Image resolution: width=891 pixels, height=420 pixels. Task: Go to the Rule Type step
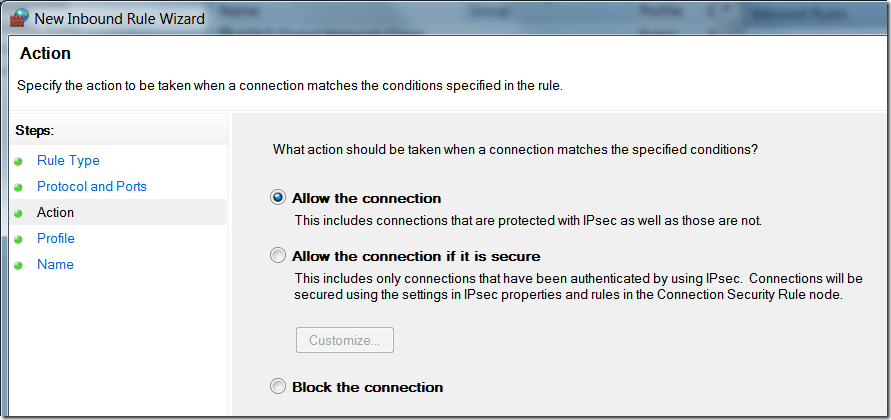68,161
